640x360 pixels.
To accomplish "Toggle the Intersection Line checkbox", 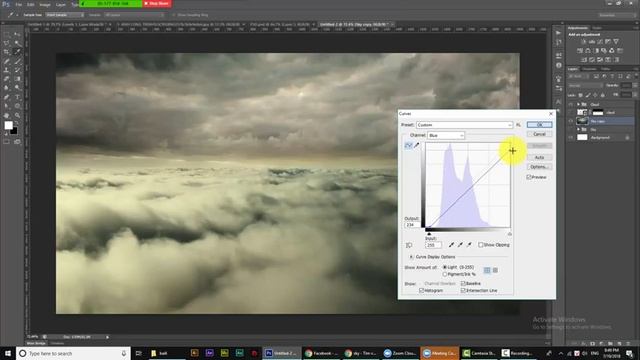I will [x=463, y=290].
